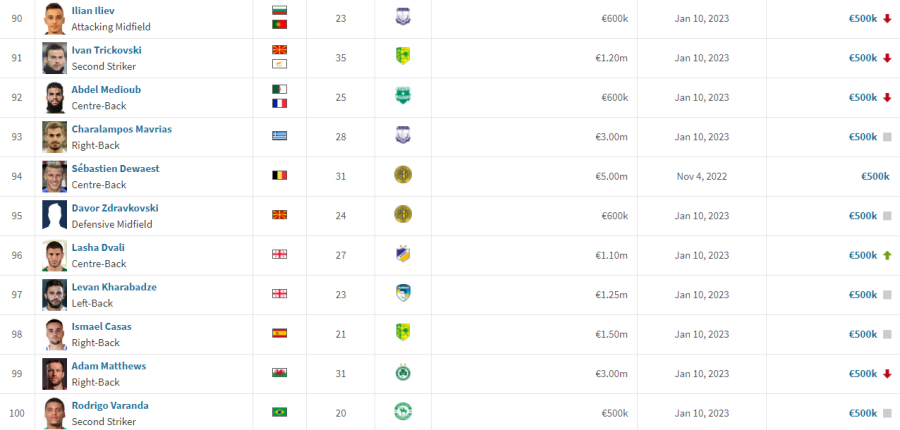This screenshot has width=900, height=430.
Task: Click the club crest in Levan Kharabadze's row
Action: click(x=403, y=293)
